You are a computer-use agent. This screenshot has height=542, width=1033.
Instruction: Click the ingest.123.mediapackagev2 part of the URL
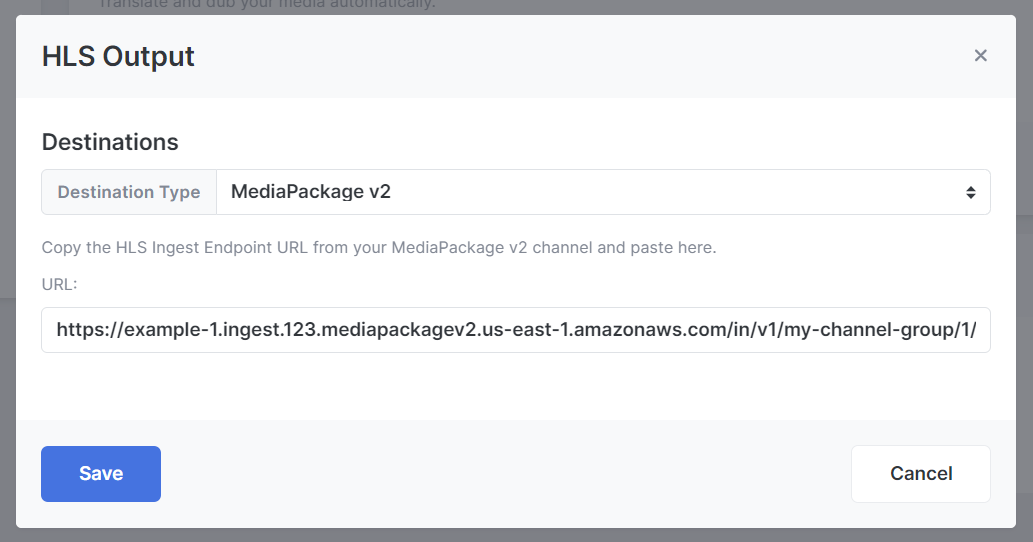(x=350, y=329)
